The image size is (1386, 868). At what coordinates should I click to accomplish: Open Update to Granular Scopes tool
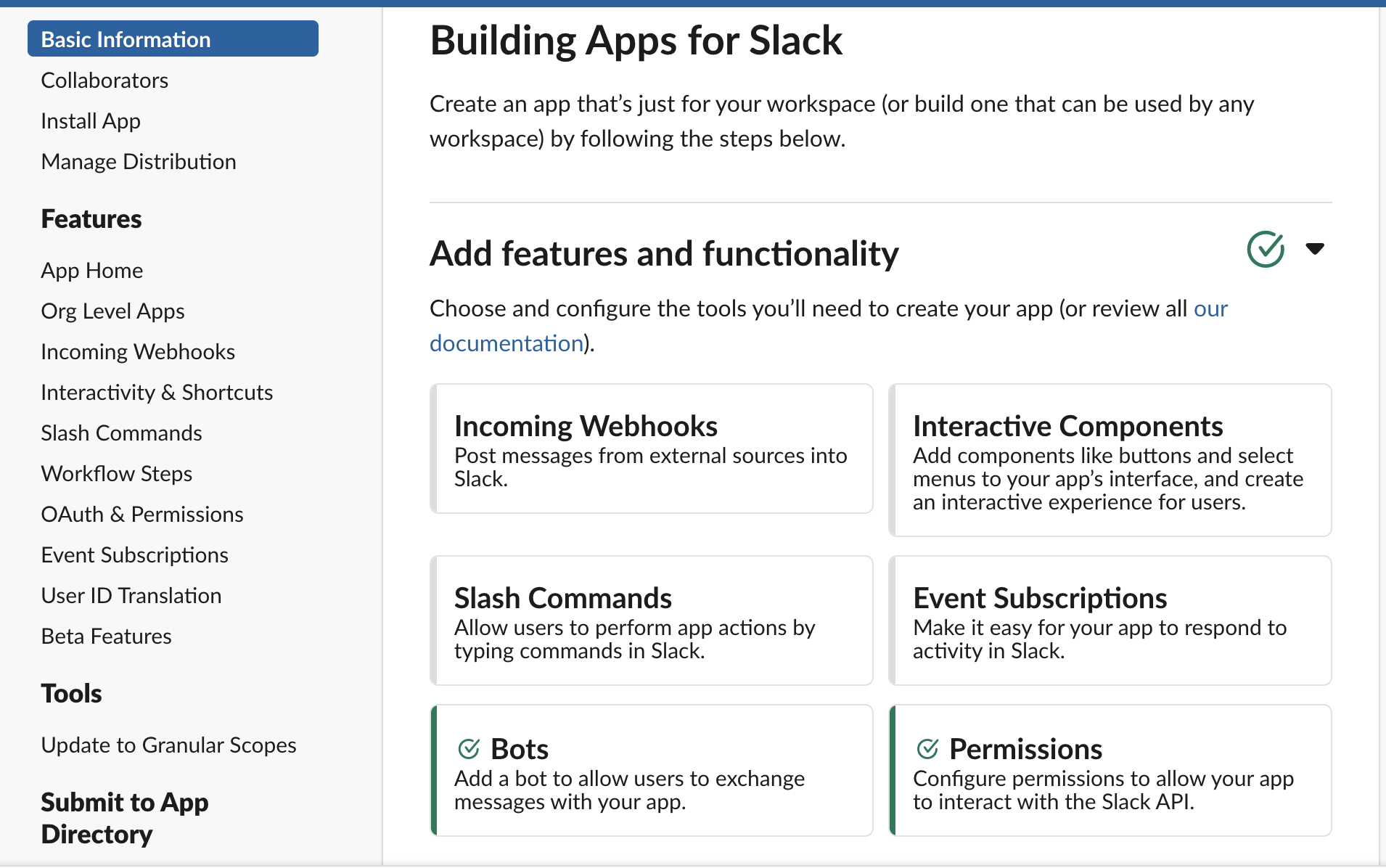168,745
